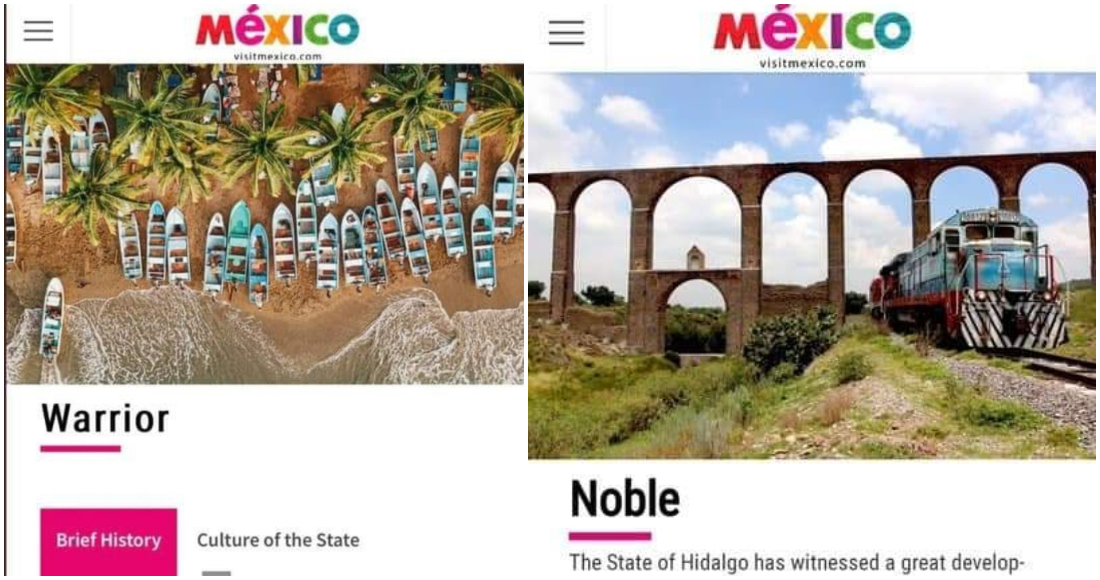Image resolution: width=1100 pixels, height=580 pixels.
Task: Open the aerial beach boats photo
Action: [x=264, y=224]
